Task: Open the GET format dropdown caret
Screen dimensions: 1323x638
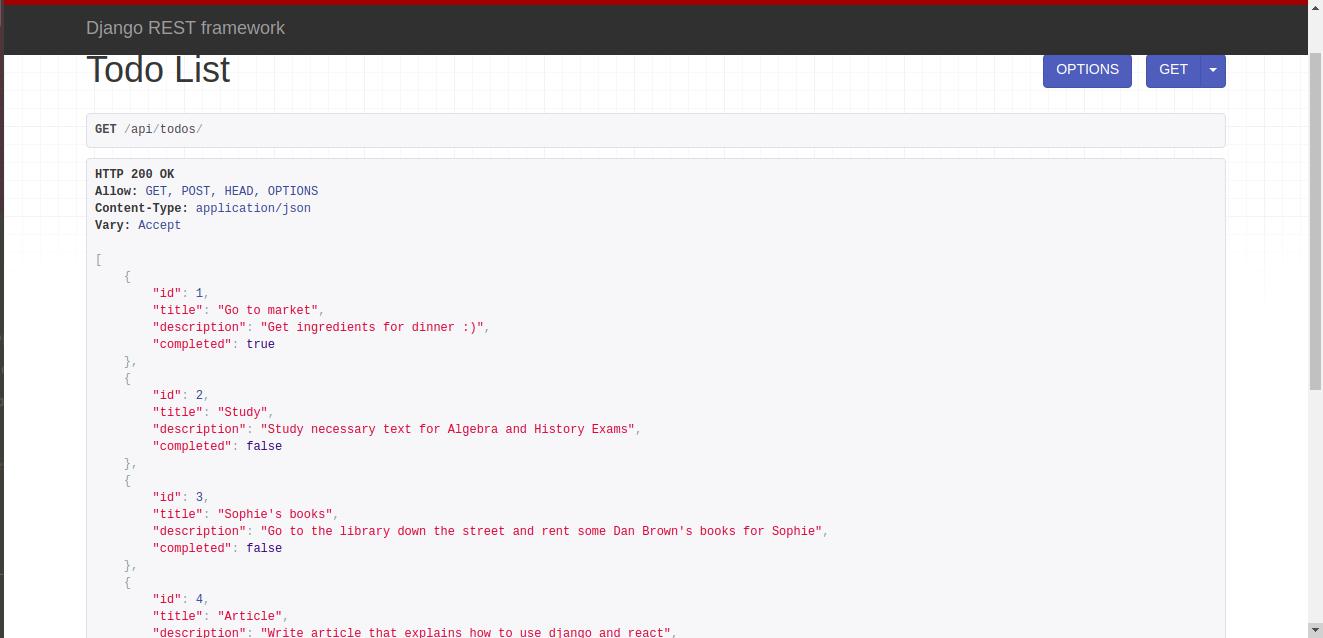Action: point(1212,70)
